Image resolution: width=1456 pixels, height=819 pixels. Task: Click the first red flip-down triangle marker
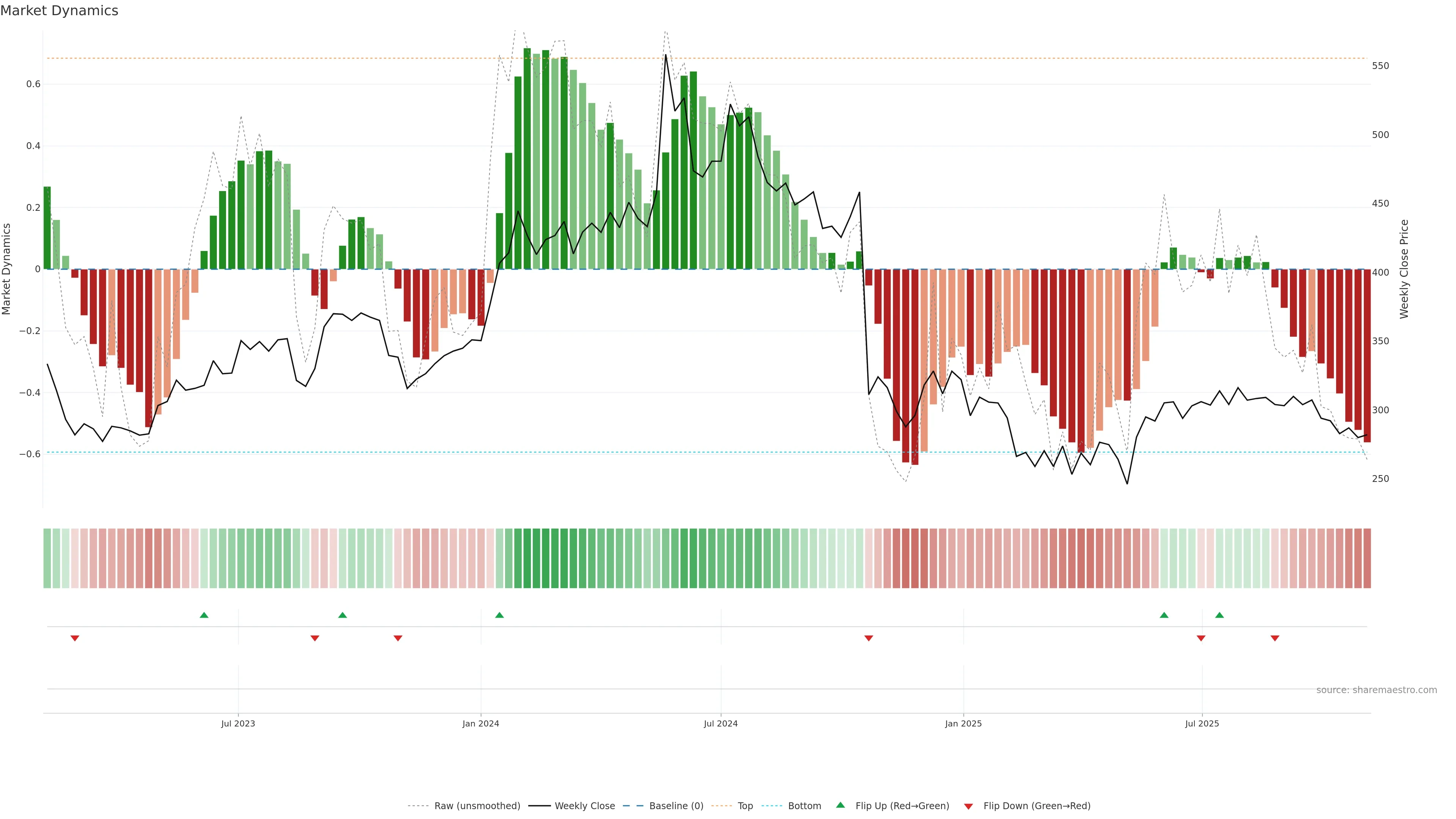coord(75,638)
